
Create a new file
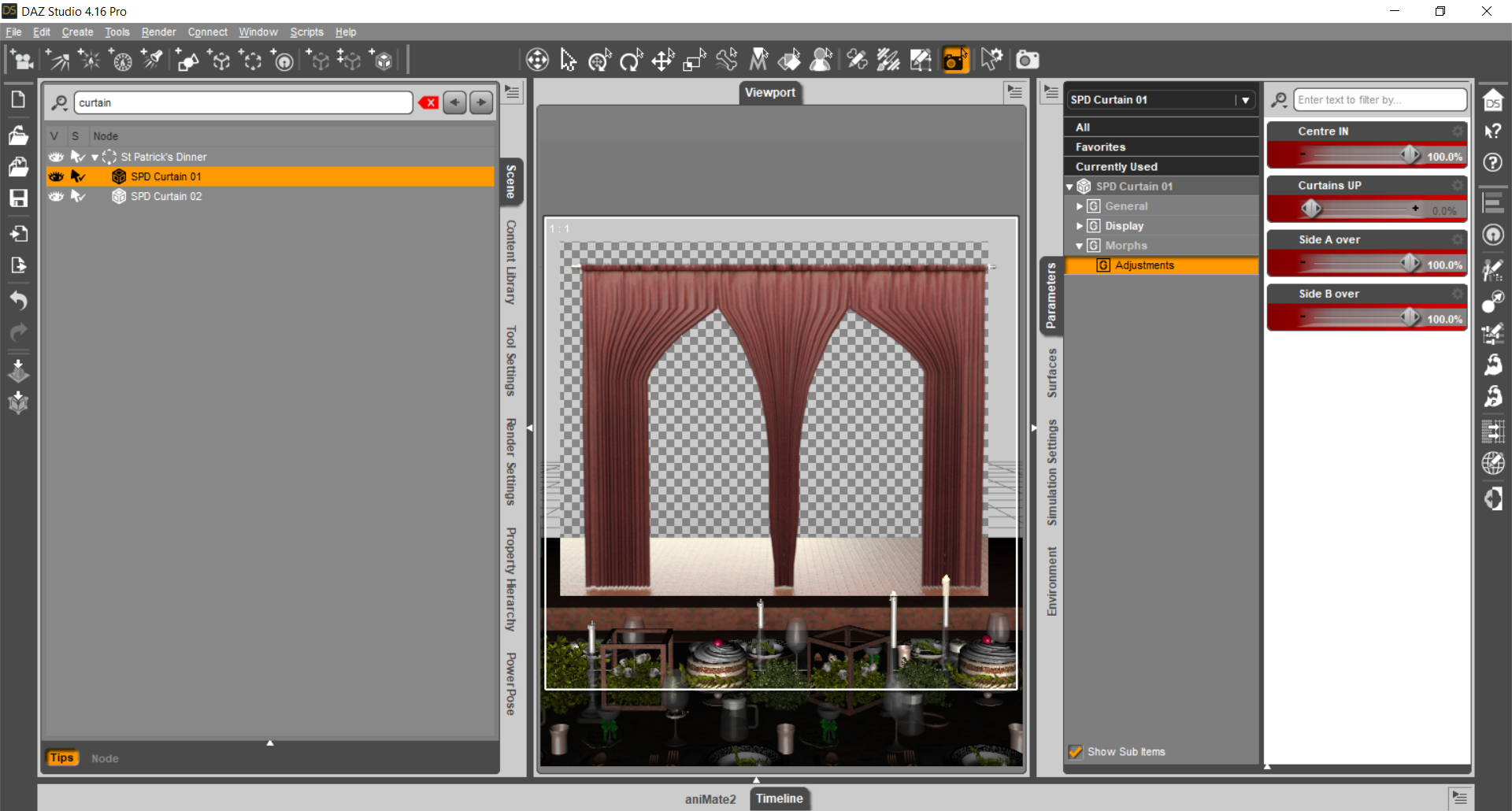[18, 99]
